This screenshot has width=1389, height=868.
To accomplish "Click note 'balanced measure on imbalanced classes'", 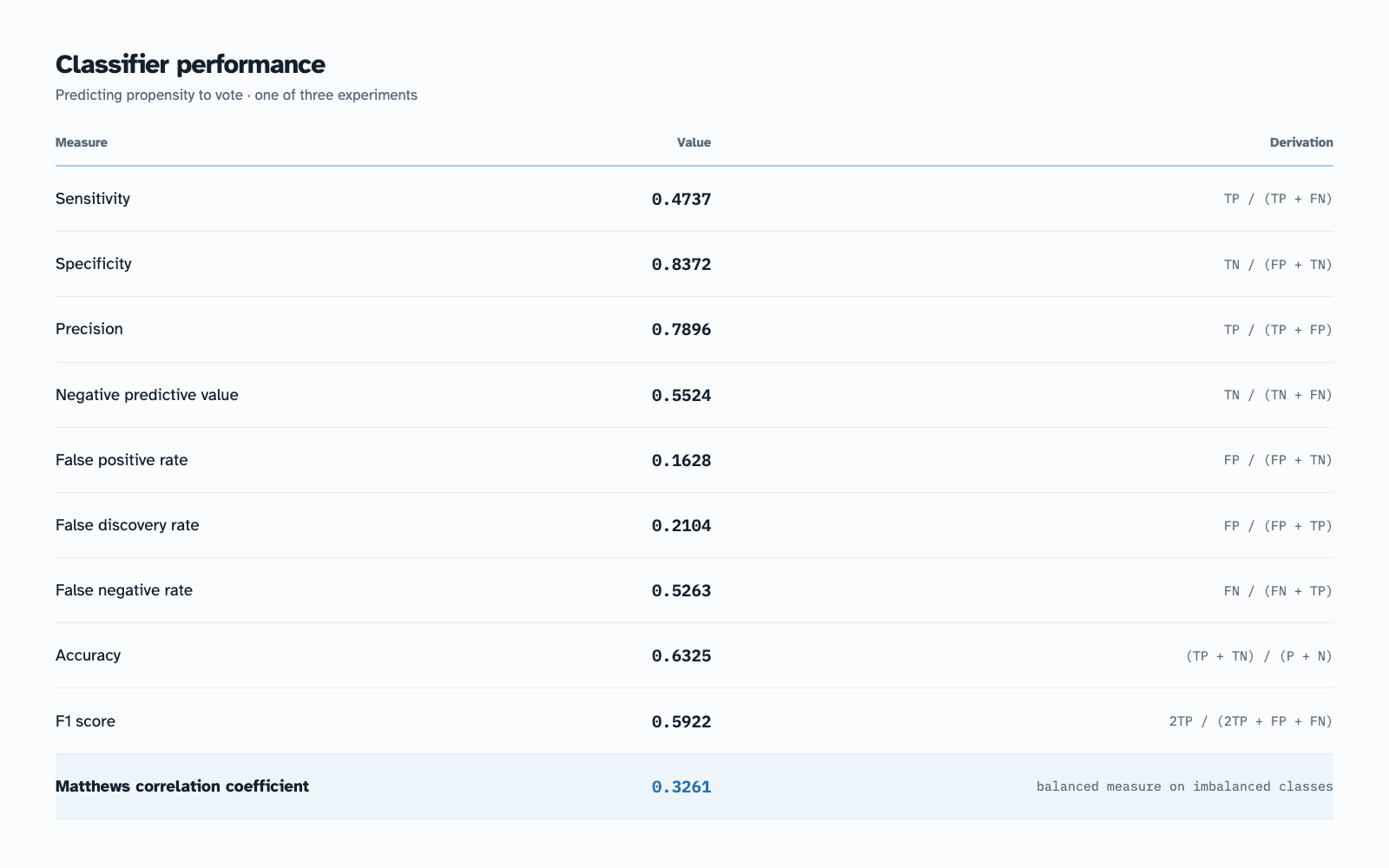I will pyautogui.click(x=1185, y=786).
